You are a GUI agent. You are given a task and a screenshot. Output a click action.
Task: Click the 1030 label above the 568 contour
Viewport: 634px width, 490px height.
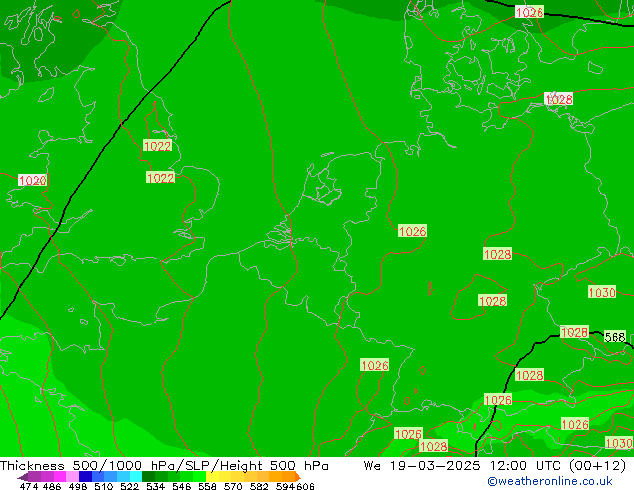point(602,292)
